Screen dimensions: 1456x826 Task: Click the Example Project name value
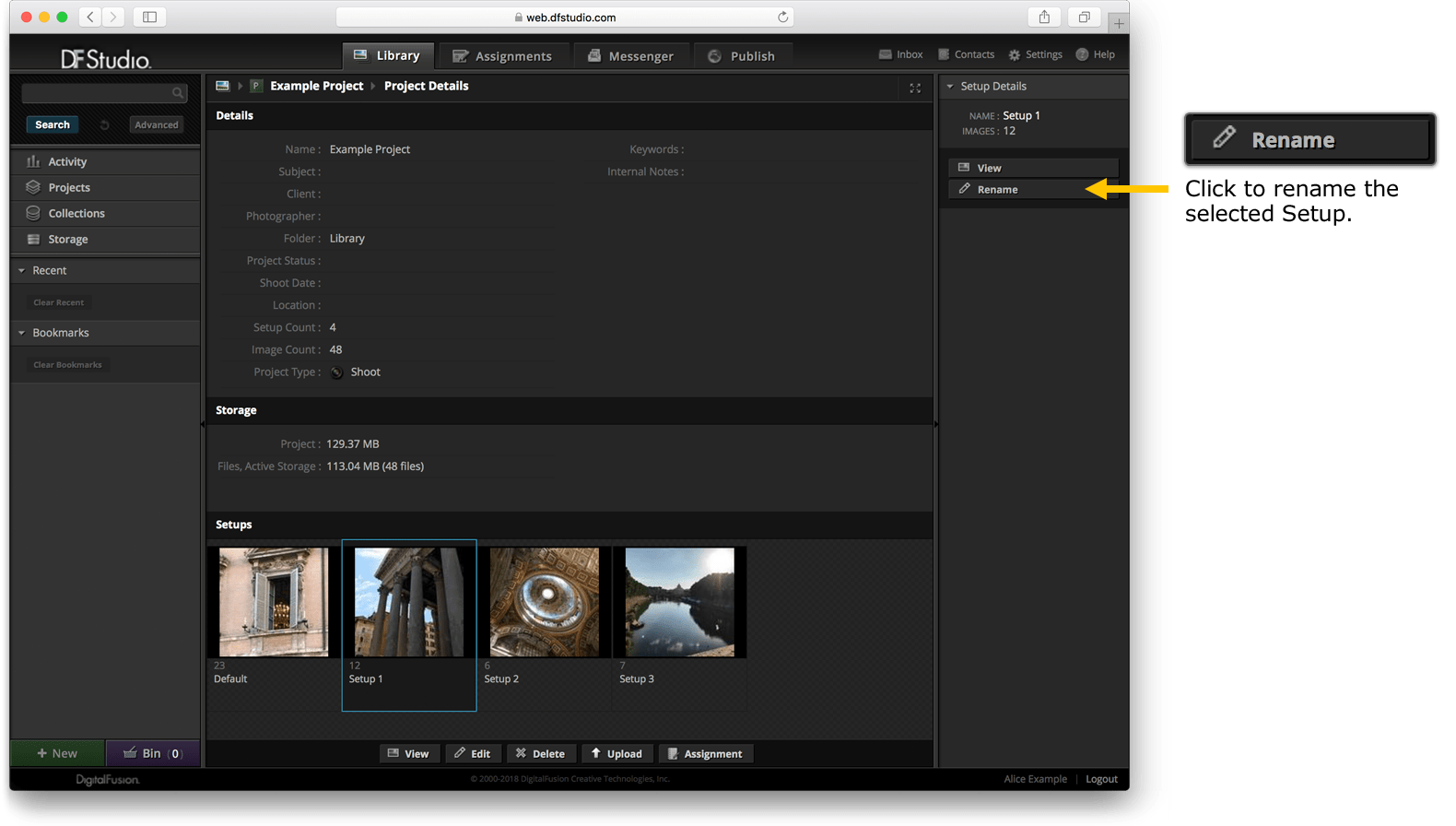pyautogui.click(x=370, y=149)
